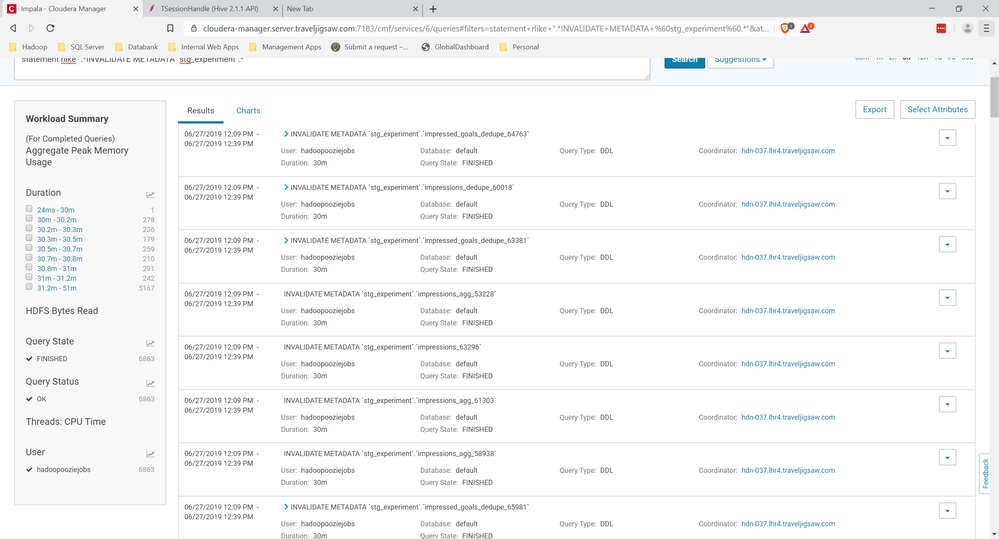The image size is (999, 539).
Task: Open Personal bookmarks folder
Action: [519, 47]
